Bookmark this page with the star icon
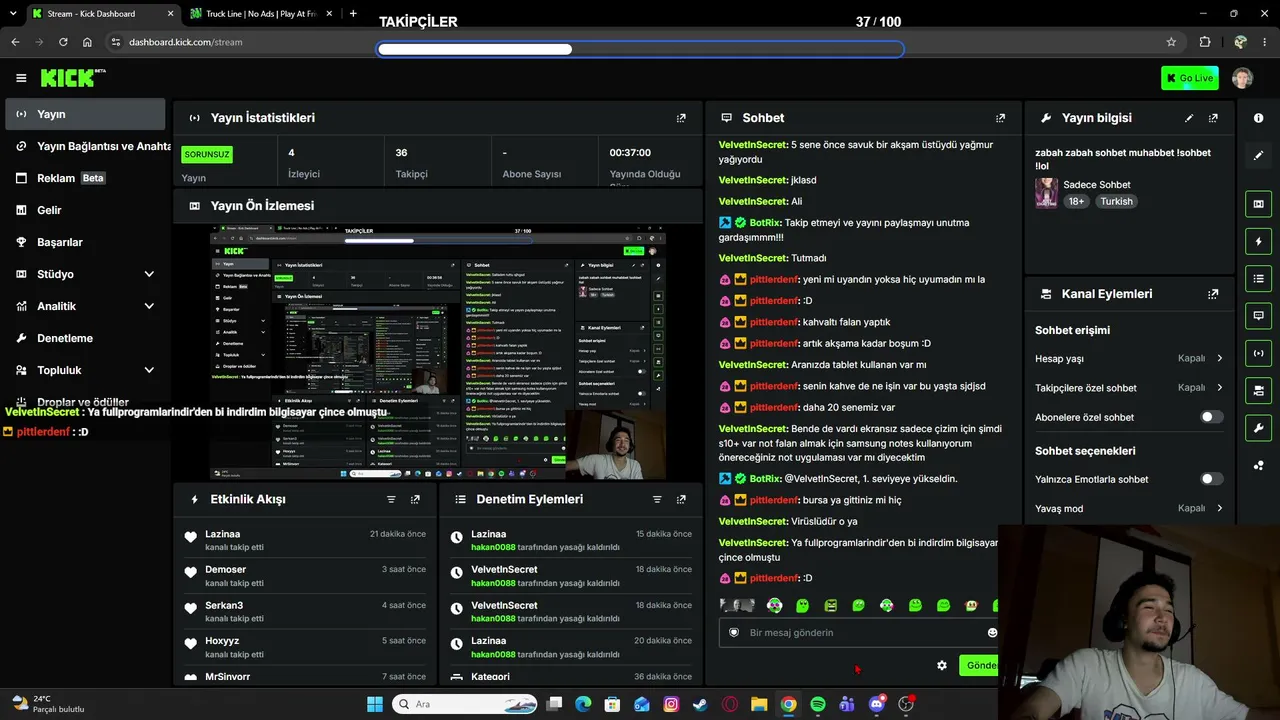Screen dimensions: 1280x720 [1171, 42]
